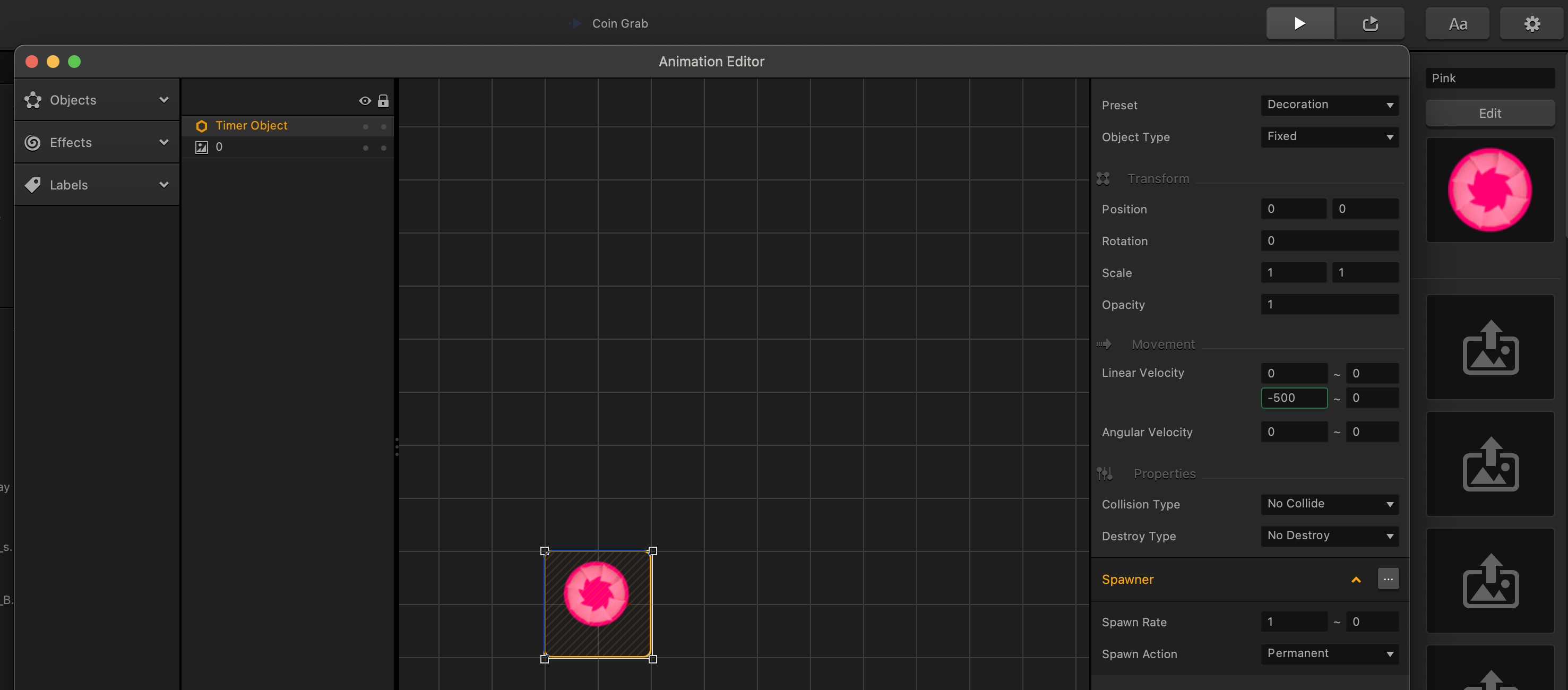1568x690 pixels.
Task: Toggle lock dot for layer 0
Action: point(383,148)
